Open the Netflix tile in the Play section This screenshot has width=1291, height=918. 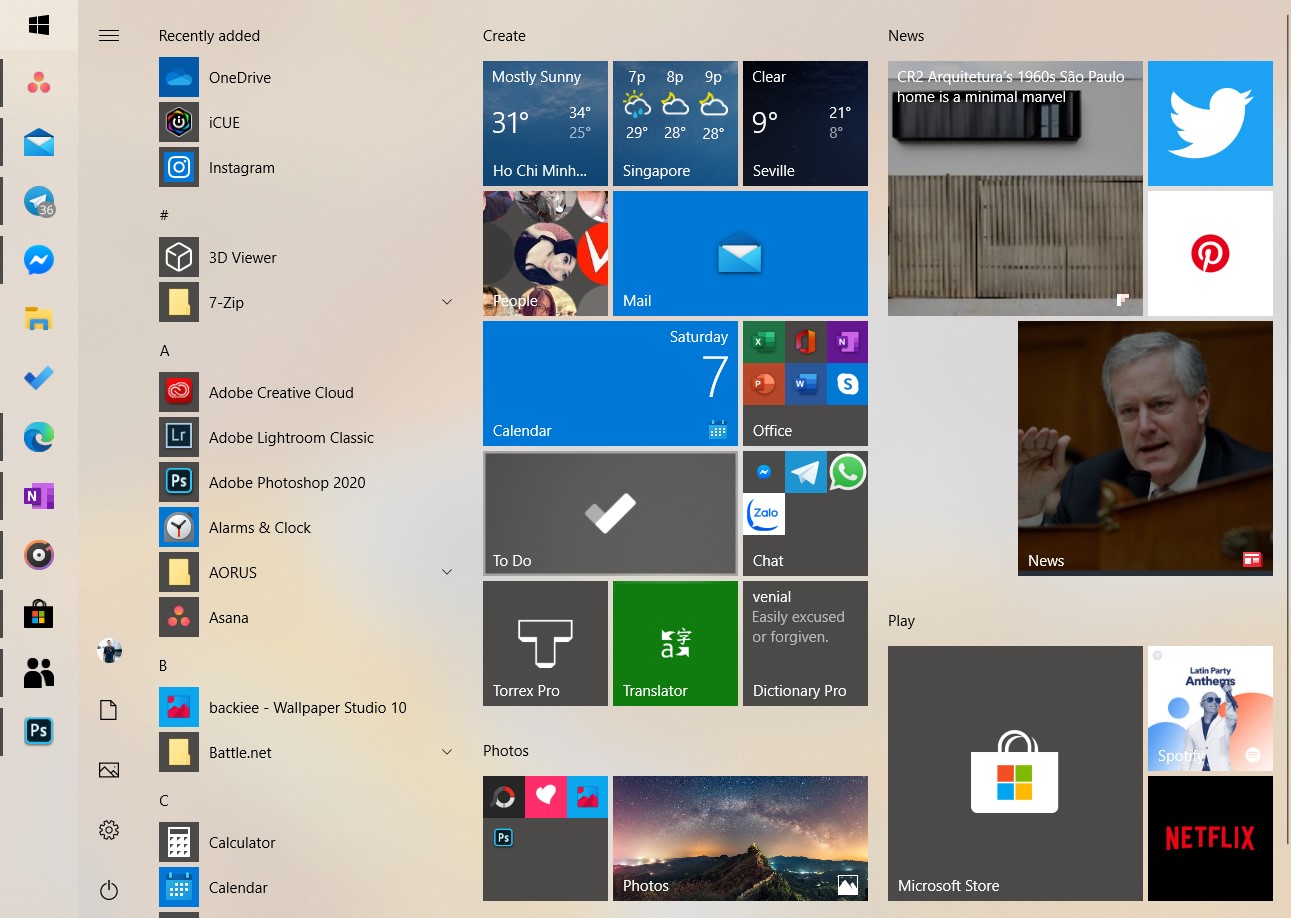click(x=1210, y=838)
